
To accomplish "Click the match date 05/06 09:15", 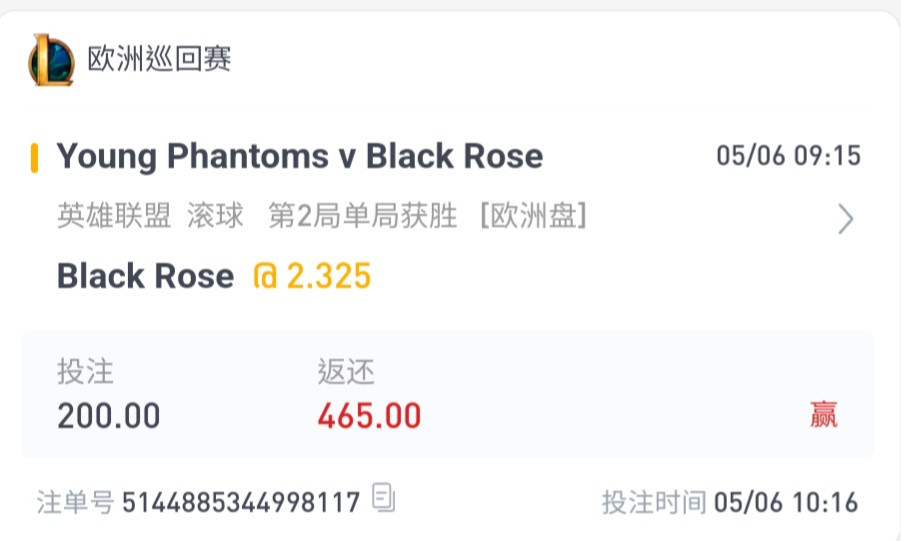I will point(788,156).
